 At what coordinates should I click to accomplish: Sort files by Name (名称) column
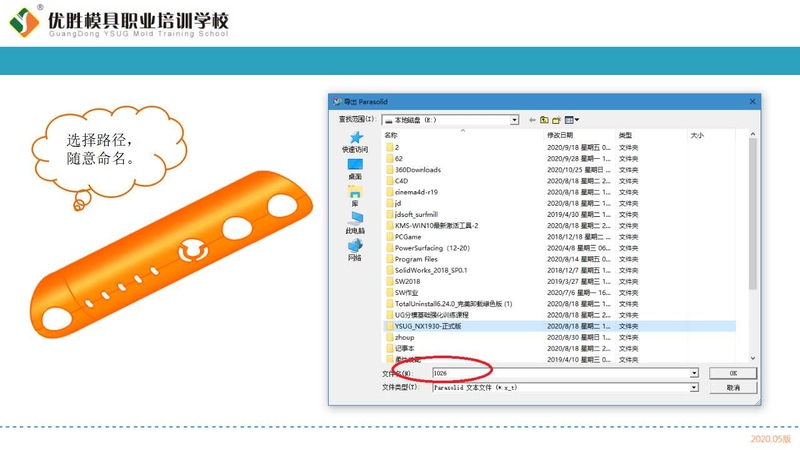pyautogui.click(x=460, y=135)
